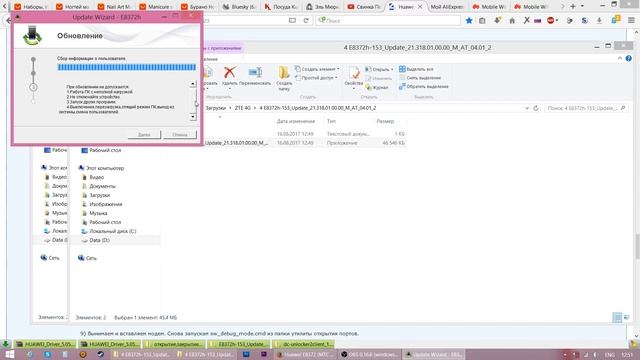Open Steam from the taskbar

pyautogui.click(x=100, y=354)
